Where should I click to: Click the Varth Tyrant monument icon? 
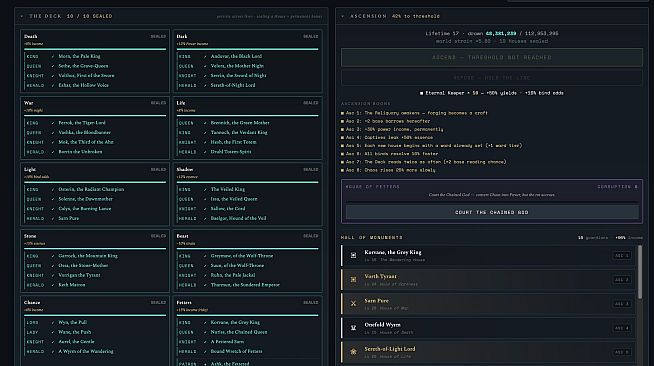coord(353,279)
